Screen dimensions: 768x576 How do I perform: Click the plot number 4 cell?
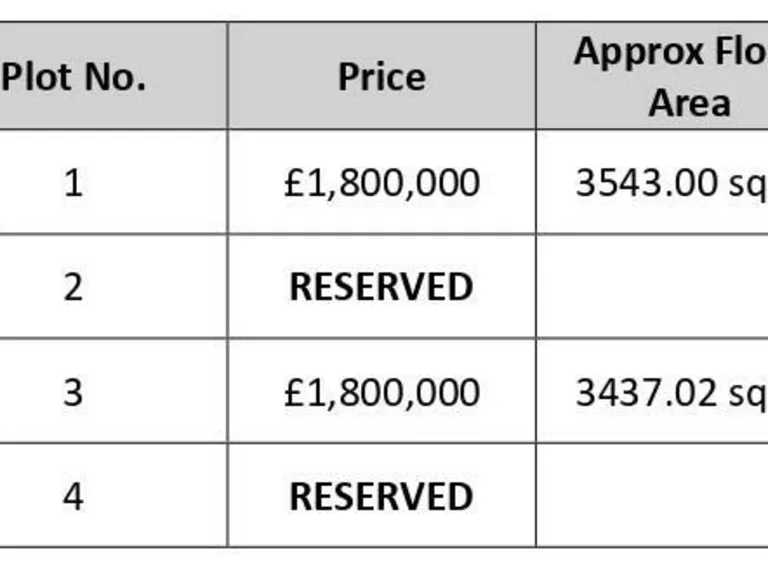[73, 496]
